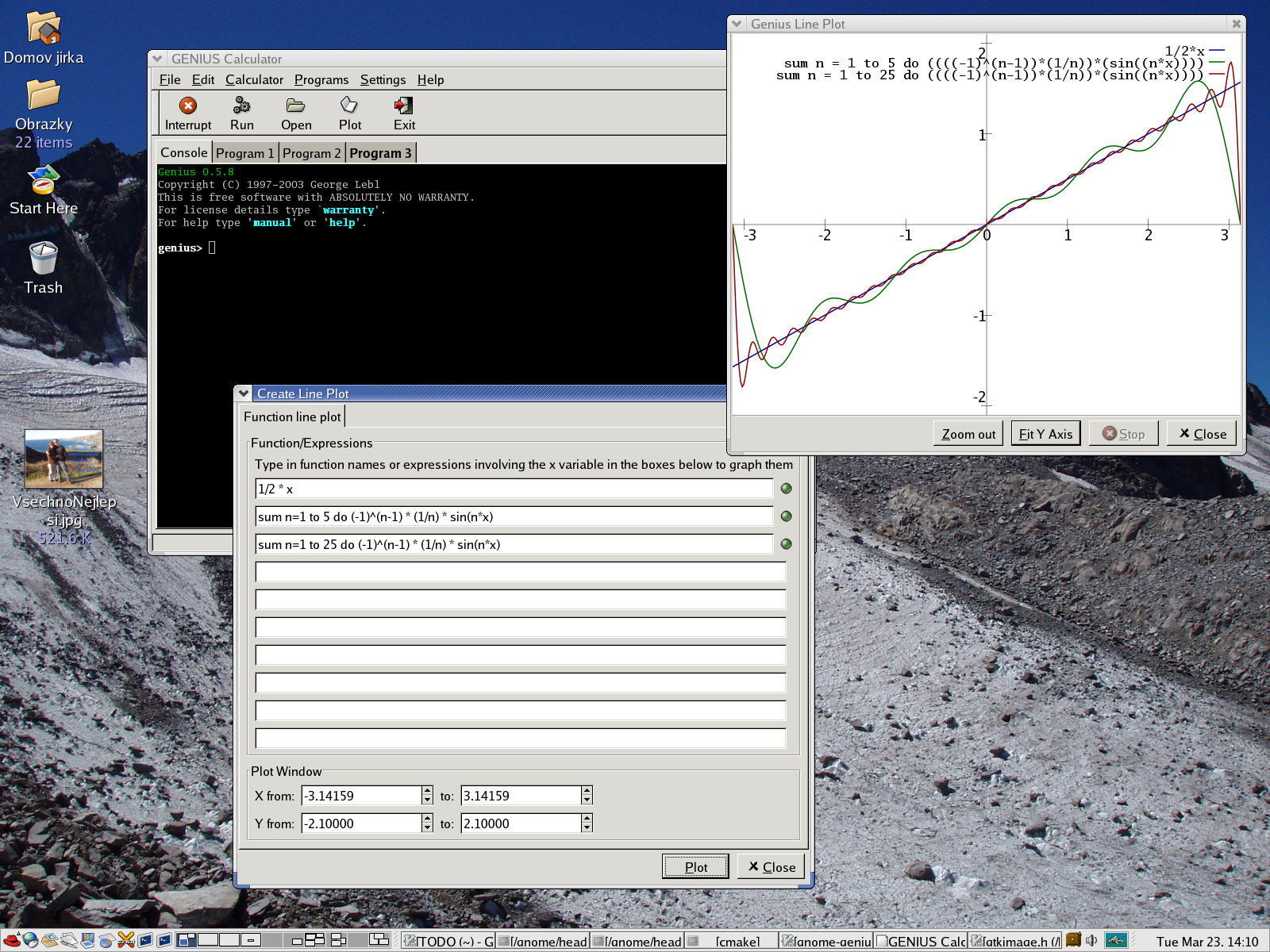Image resolution: width=1270 pixels, height=952 pixels.
Task: Open the Obrazky folder icon on desktop
Action: [x=44, y=94]
